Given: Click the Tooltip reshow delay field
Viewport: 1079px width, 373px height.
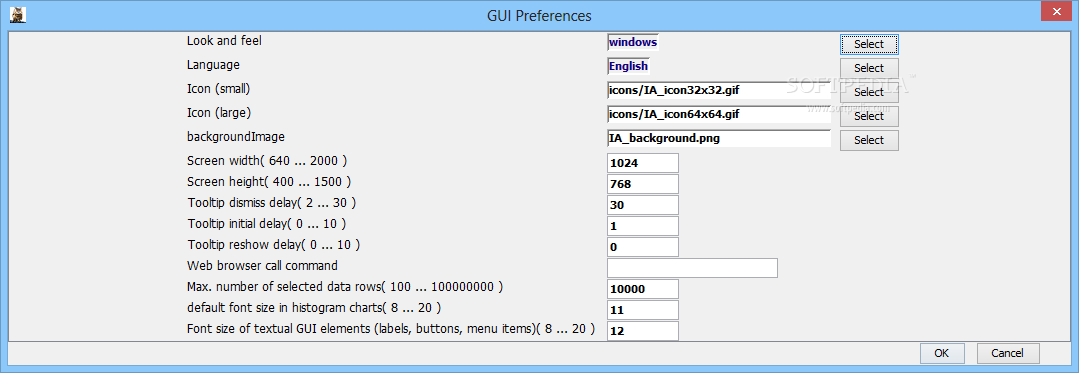Looking at the screenshot, I should coord(643,247).
